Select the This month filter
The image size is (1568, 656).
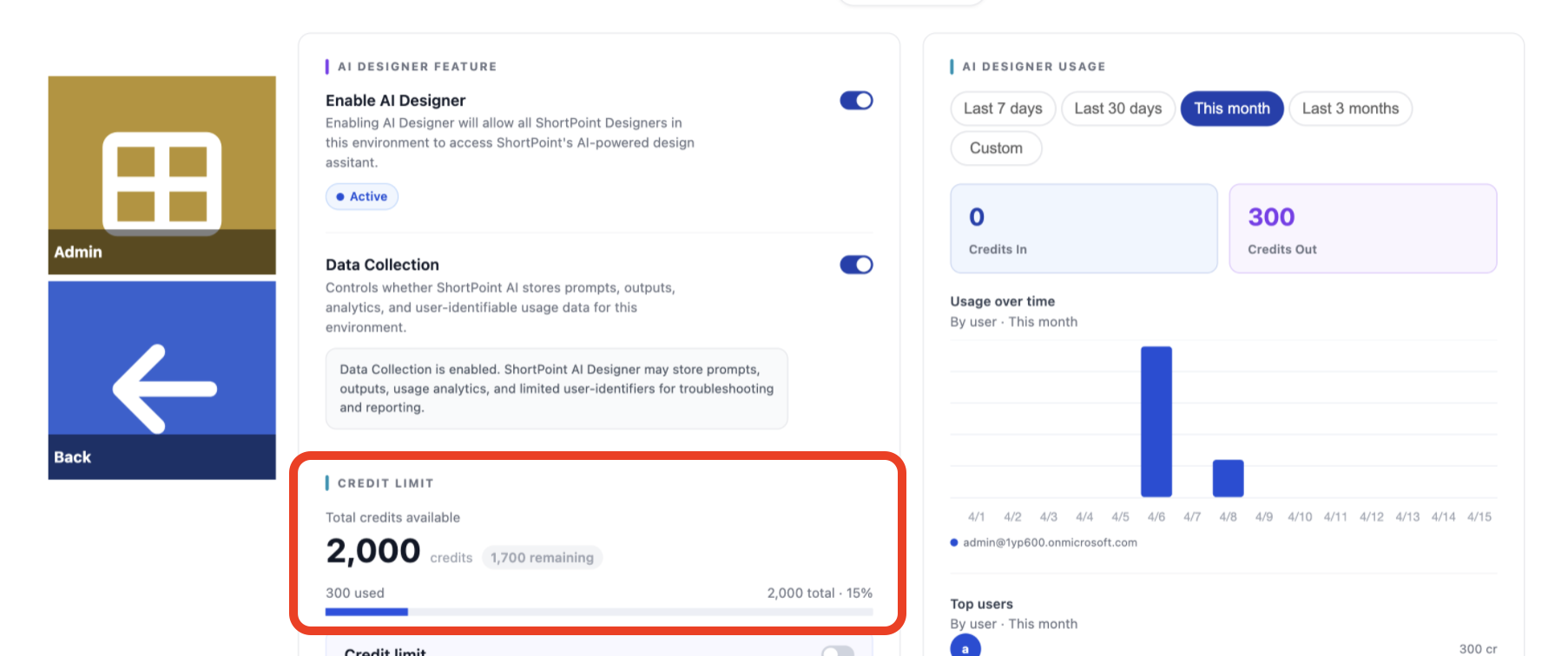point(1232,108)
